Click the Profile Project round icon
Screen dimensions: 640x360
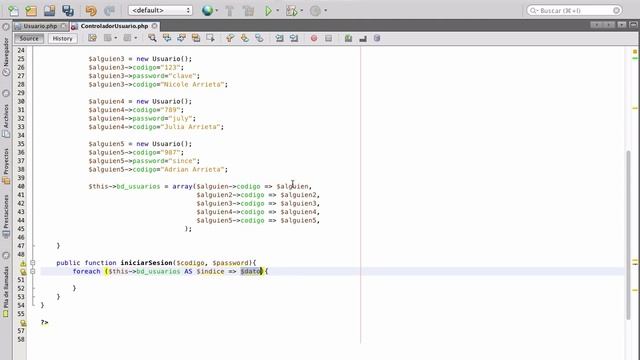315,10
